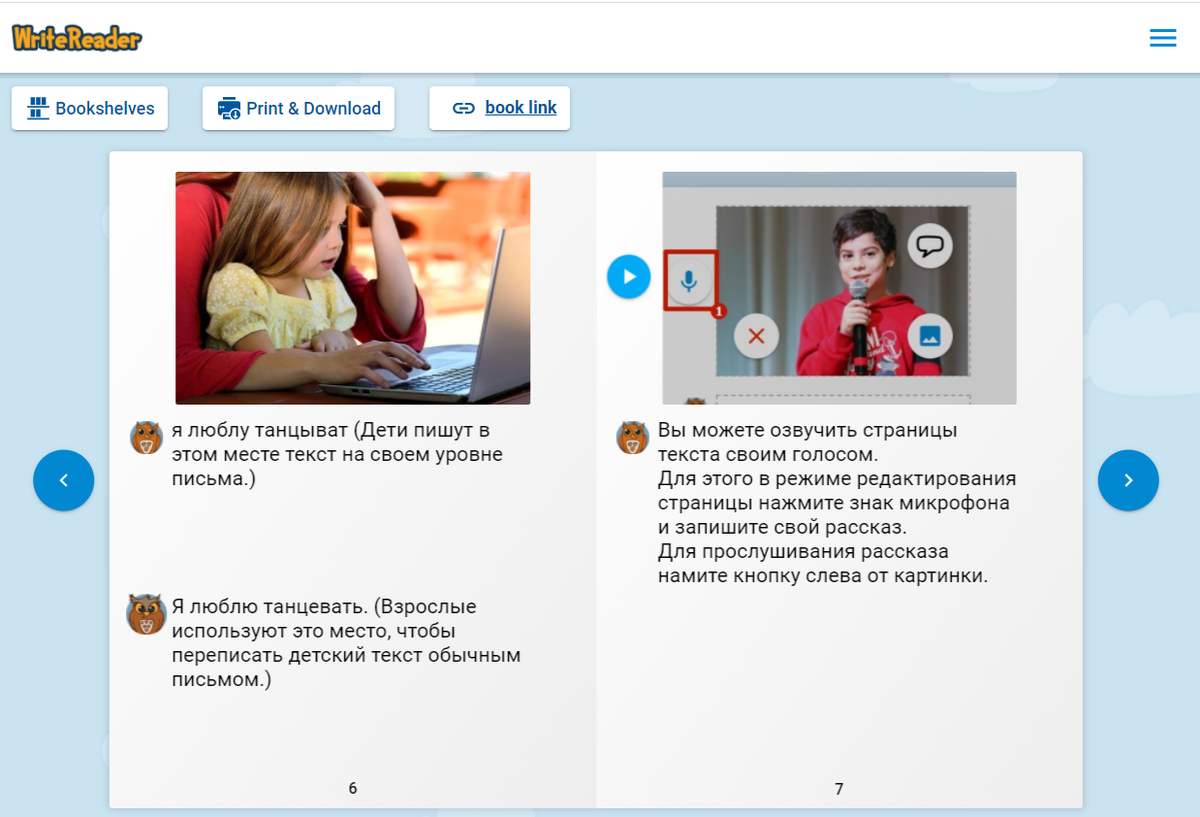This screenshot has width=1200, height=817.
Task: Click the Print & Download button
Action: tap(298, 107)
